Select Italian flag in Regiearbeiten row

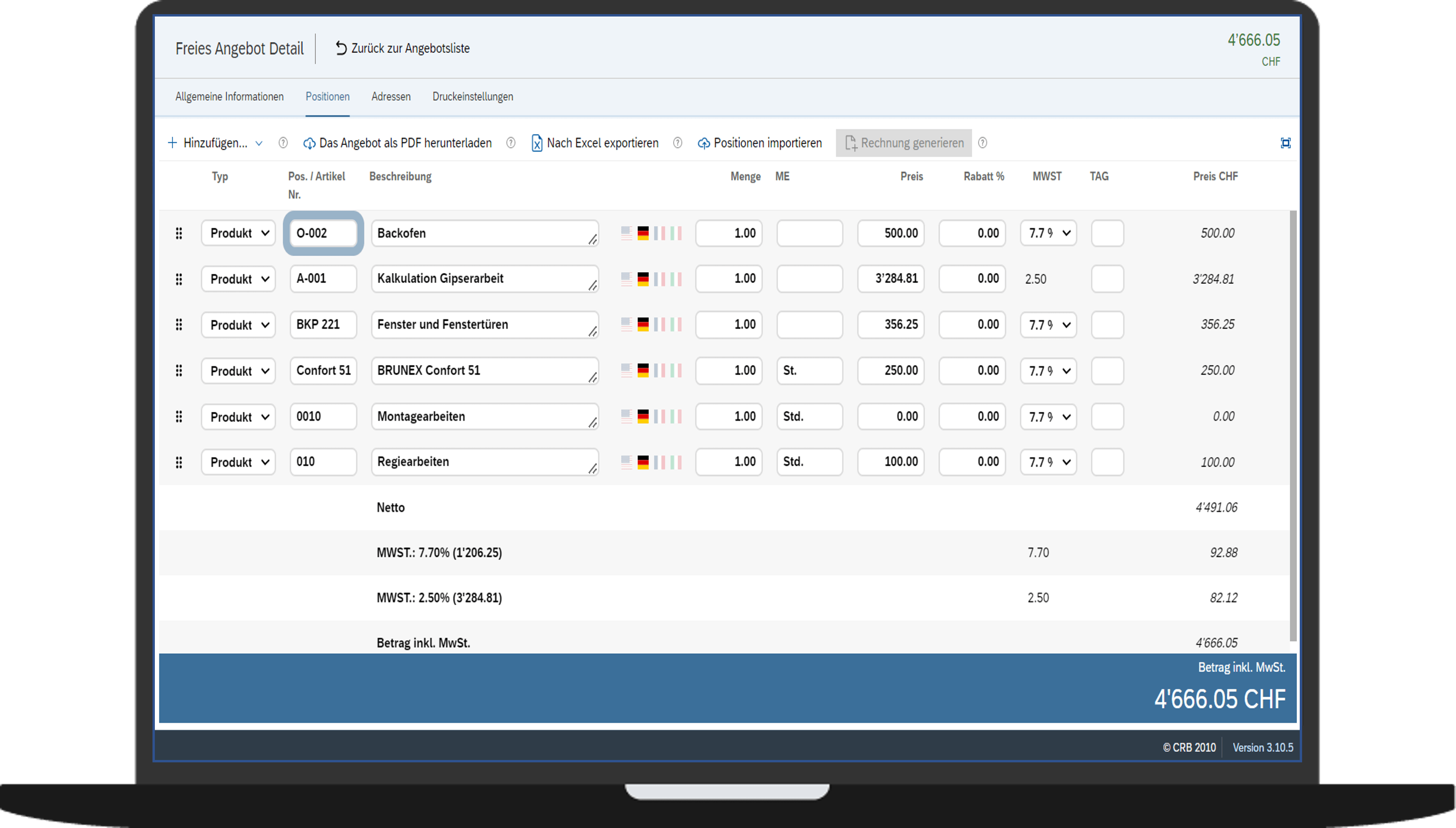(x=676, y=462)
